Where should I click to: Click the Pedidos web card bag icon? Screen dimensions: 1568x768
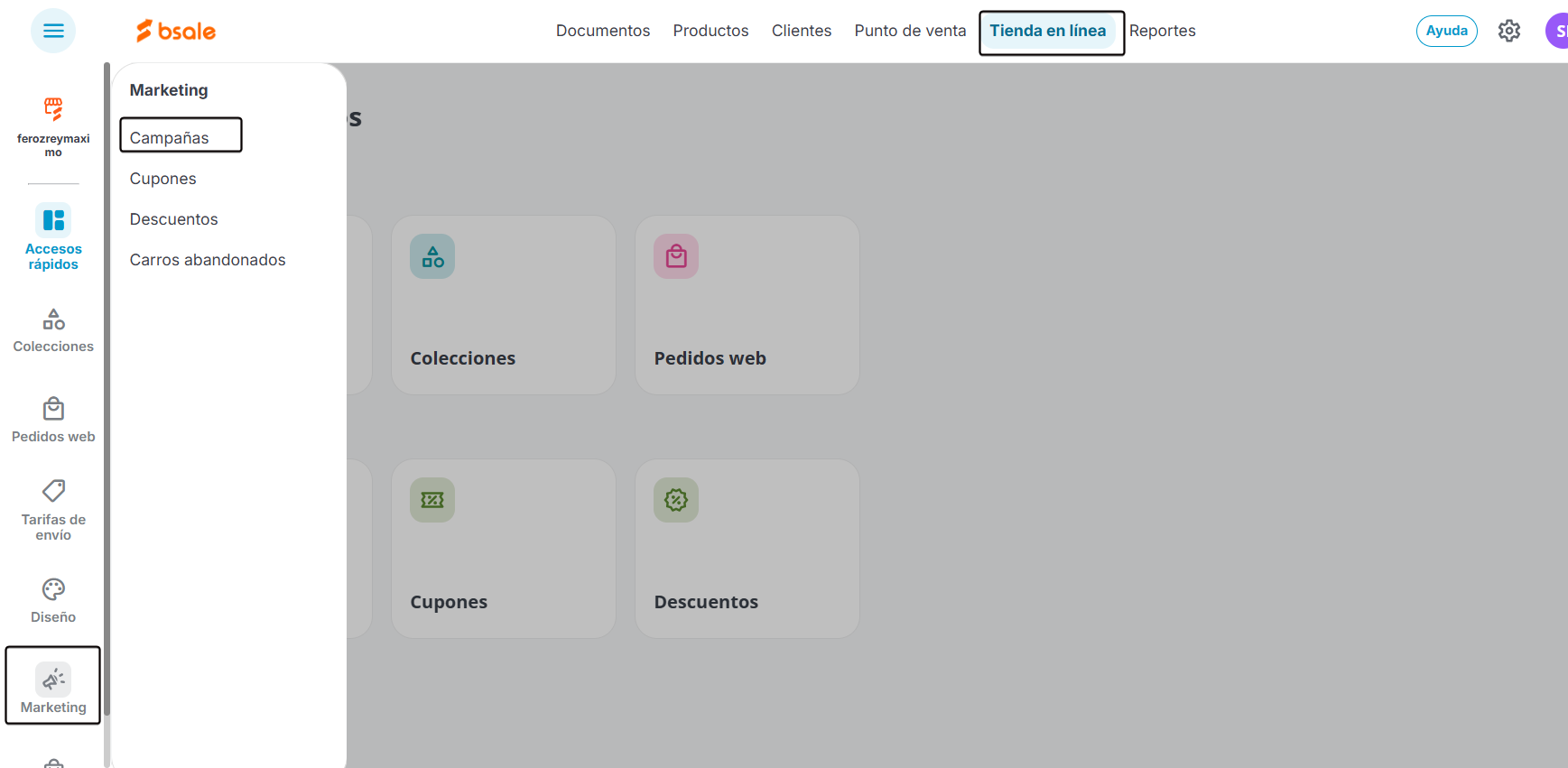click(676, 256)
